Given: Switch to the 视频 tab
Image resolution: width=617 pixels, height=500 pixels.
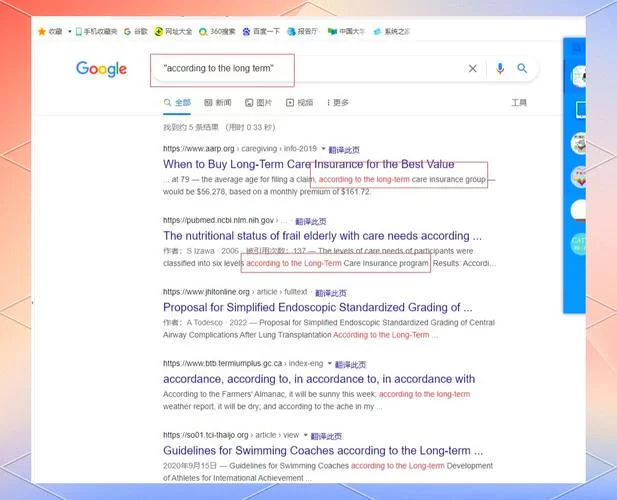Looking at the screenshot, I should pos(299,103).
